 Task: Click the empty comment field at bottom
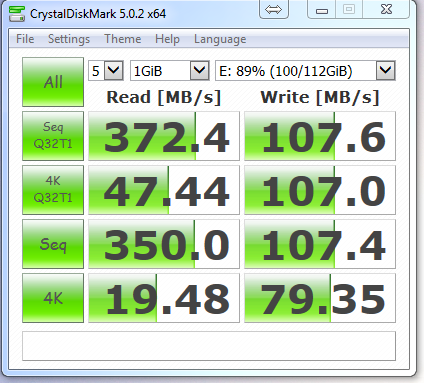[x=209, y=346]
